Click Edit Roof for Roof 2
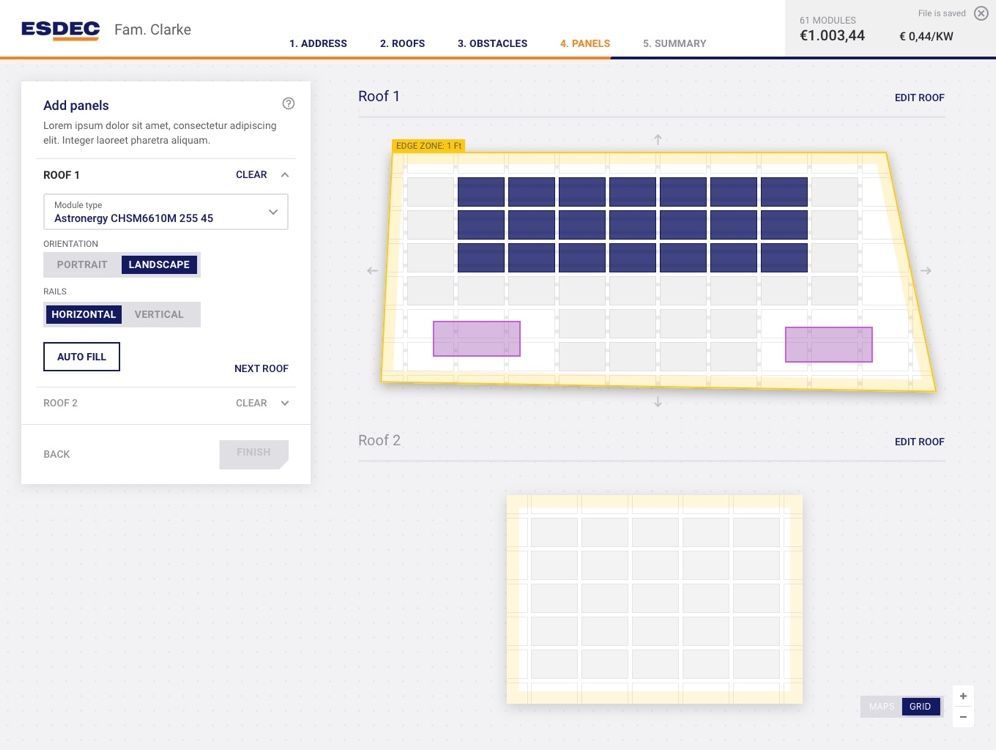 tap(919, 442)
